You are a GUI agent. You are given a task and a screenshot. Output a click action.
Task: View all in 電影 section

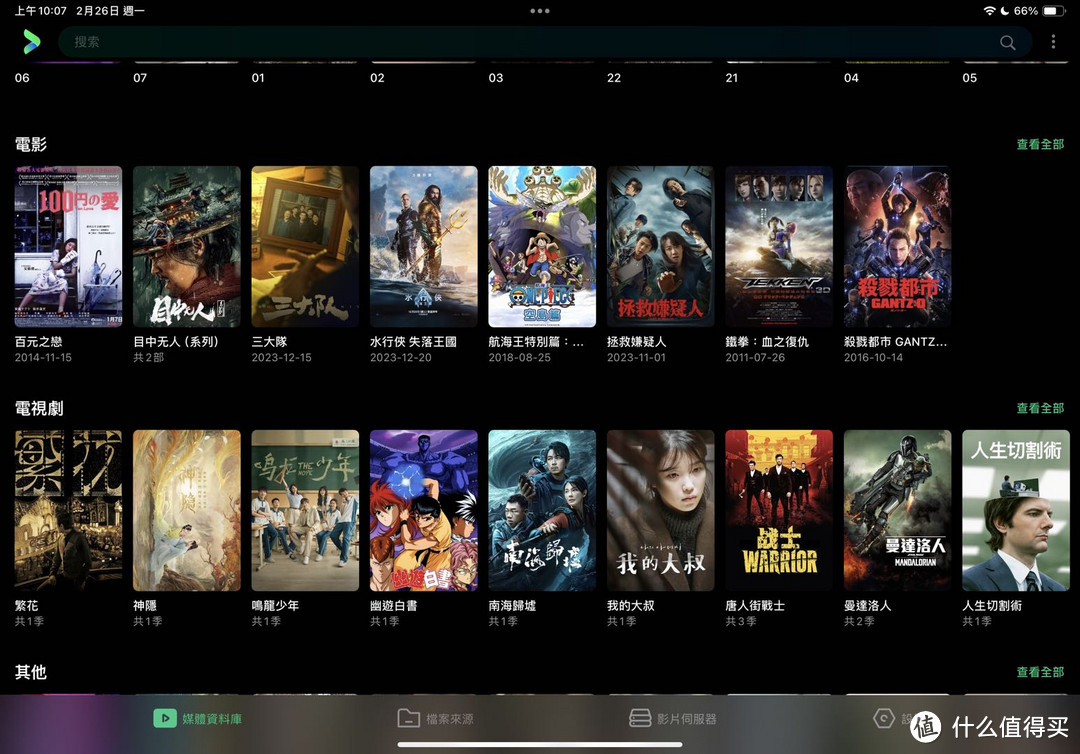click(x=1040, y=144)
